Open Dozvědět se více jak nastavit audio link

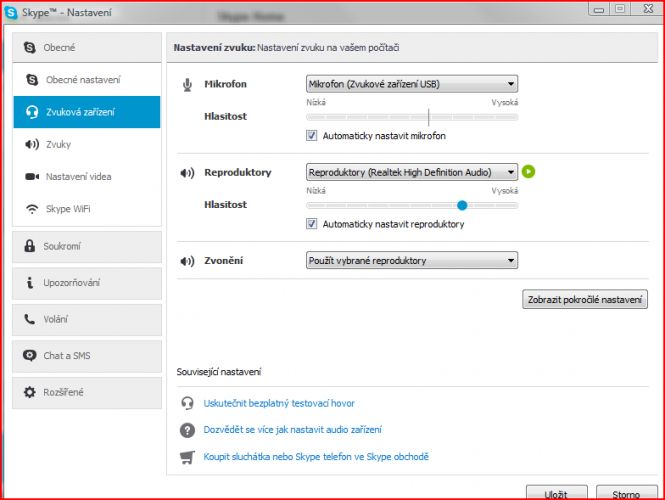293,430
